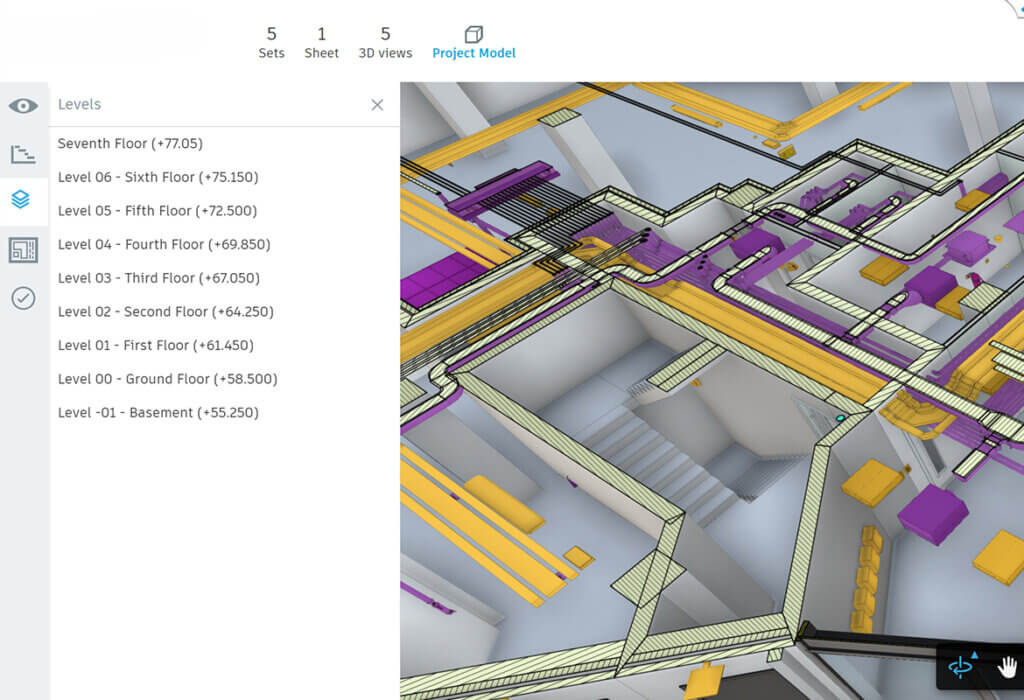Open the 3D views tab
The image size is (1024, 700).
point(385,40)
